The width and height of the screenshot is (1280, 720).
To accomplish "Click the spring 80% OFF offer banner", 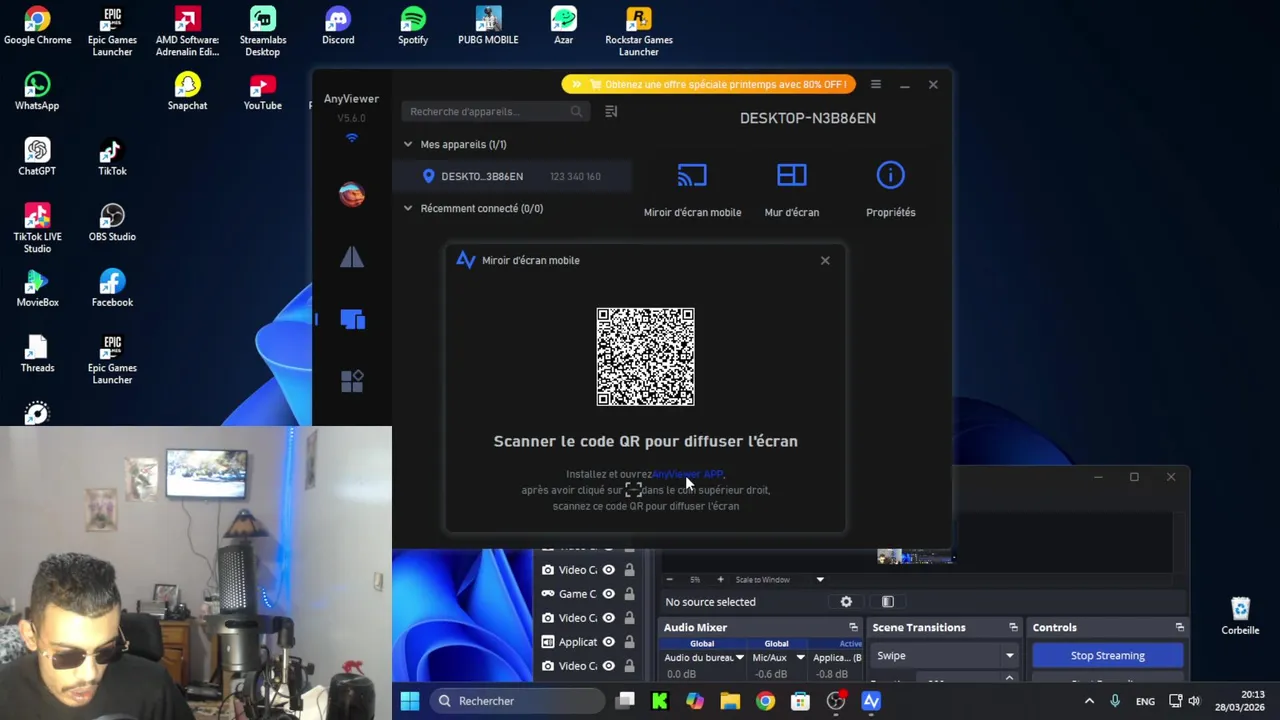I will pos(709,84).
